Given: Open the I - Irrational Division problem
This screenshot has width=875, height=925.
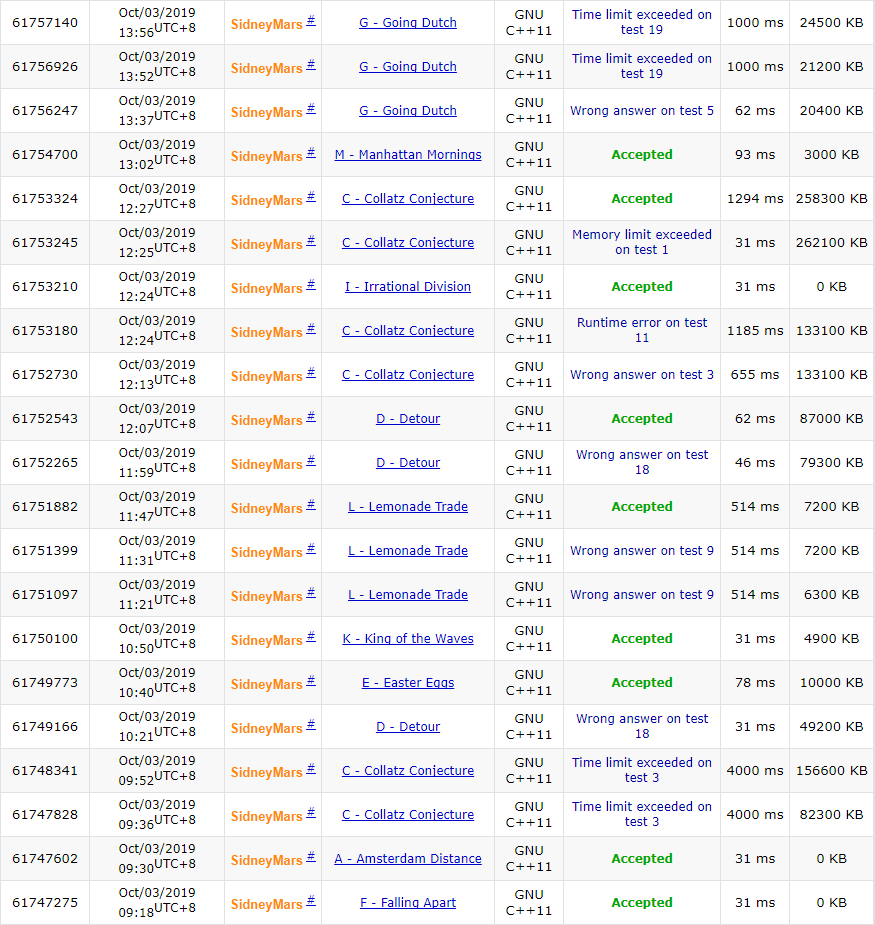Looking at the screenshot, I should 408,287.
